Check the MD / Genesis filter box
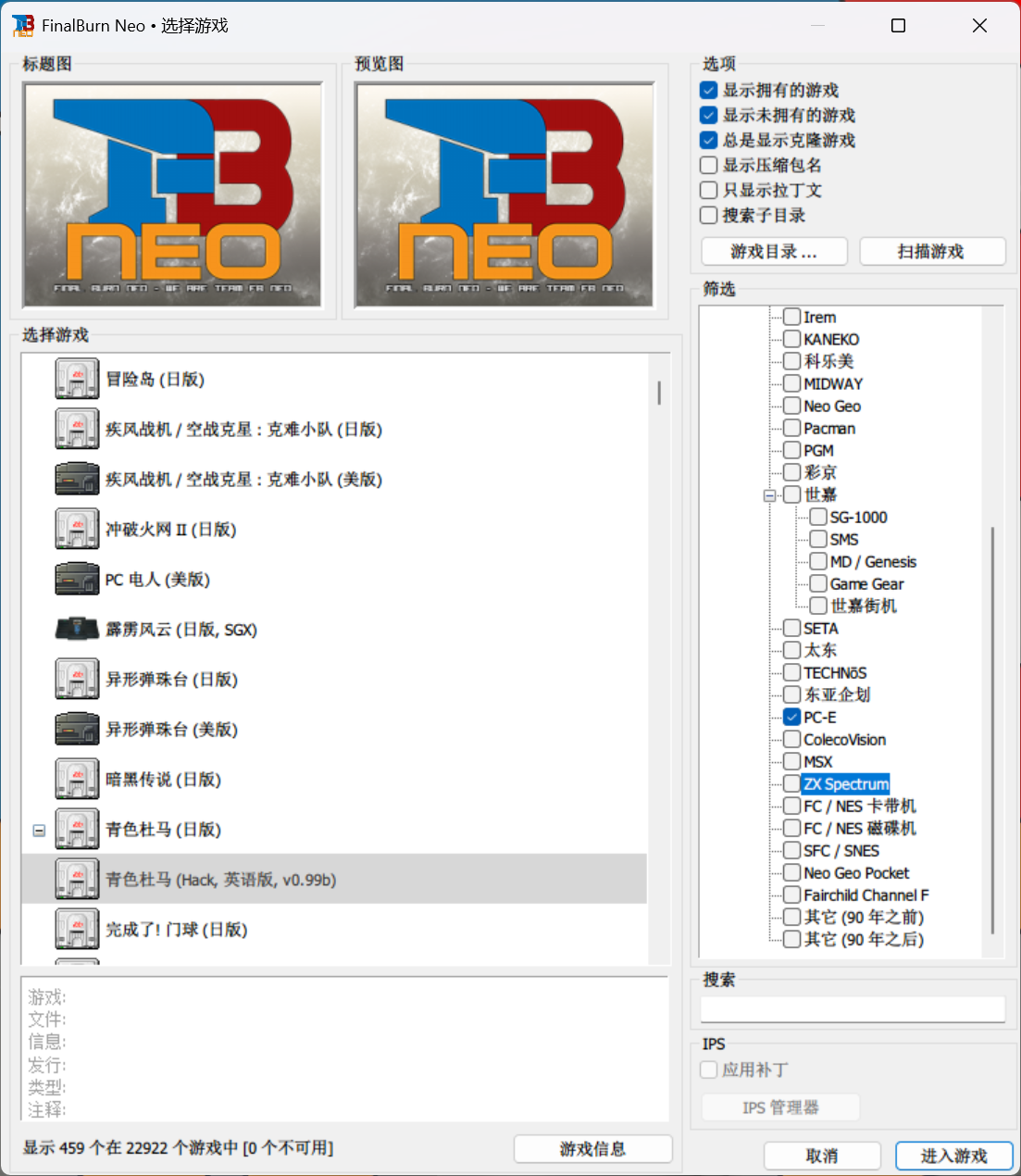Screen dimensions: 1021x1176 coord(817,561)
